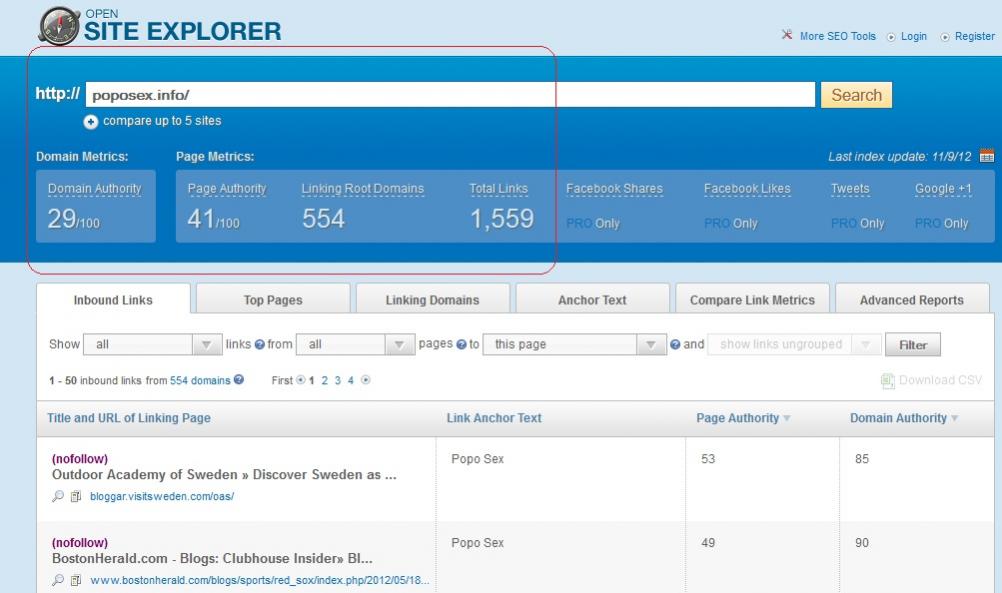Image resolution: width=1002 pixels, height=593 pixels.
Task: Sort by Page Authority column arrow
Action: tap(787, 418)
